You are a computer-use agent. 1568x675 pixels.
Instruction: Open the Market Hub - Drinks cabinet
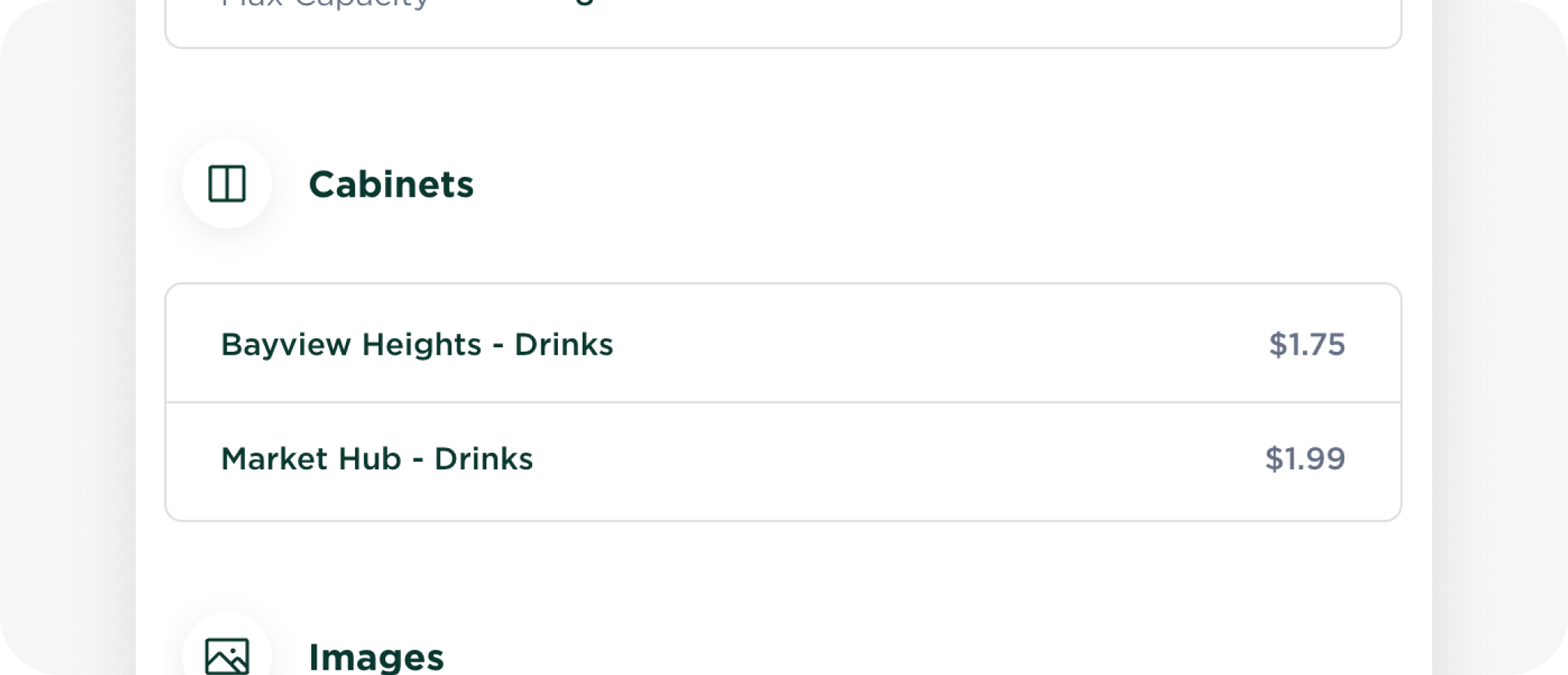[376, 459]
